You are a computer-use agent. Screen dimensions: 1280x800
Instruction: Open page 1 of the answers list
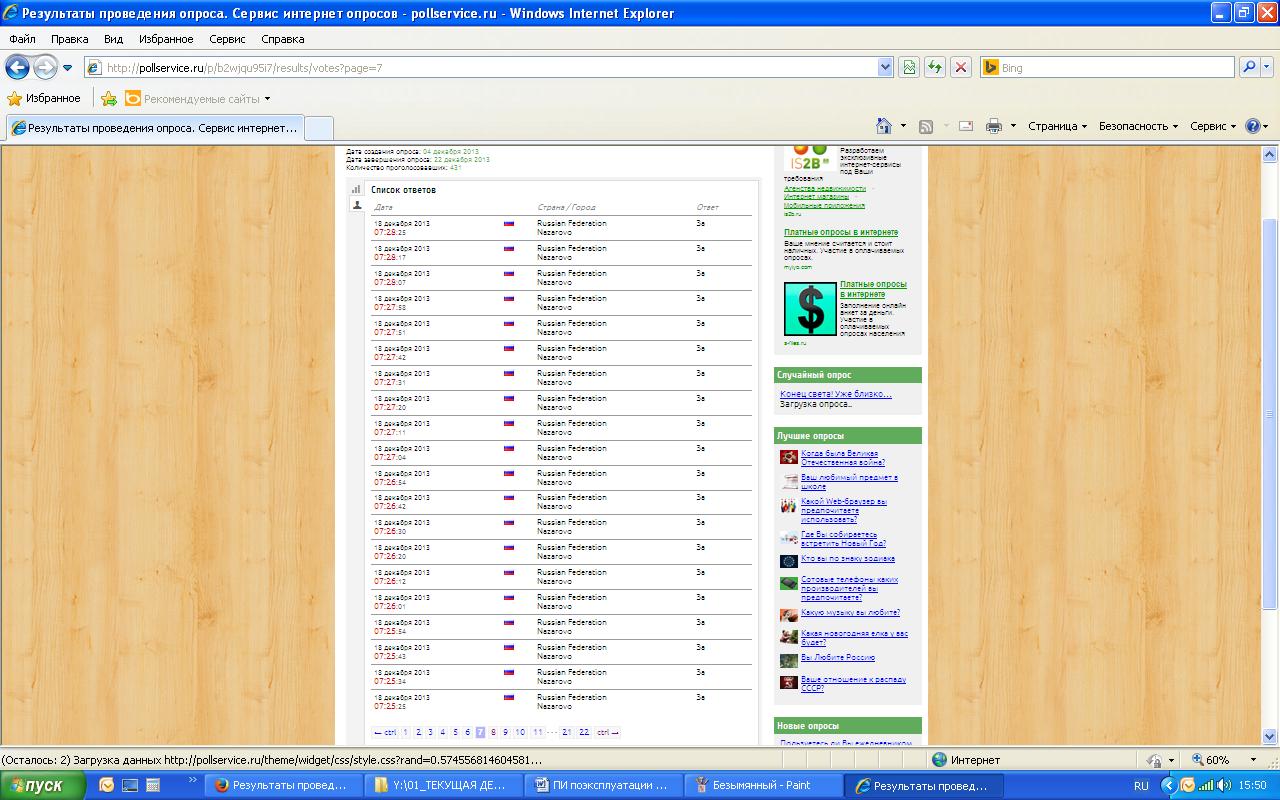(x=405, y=732)
